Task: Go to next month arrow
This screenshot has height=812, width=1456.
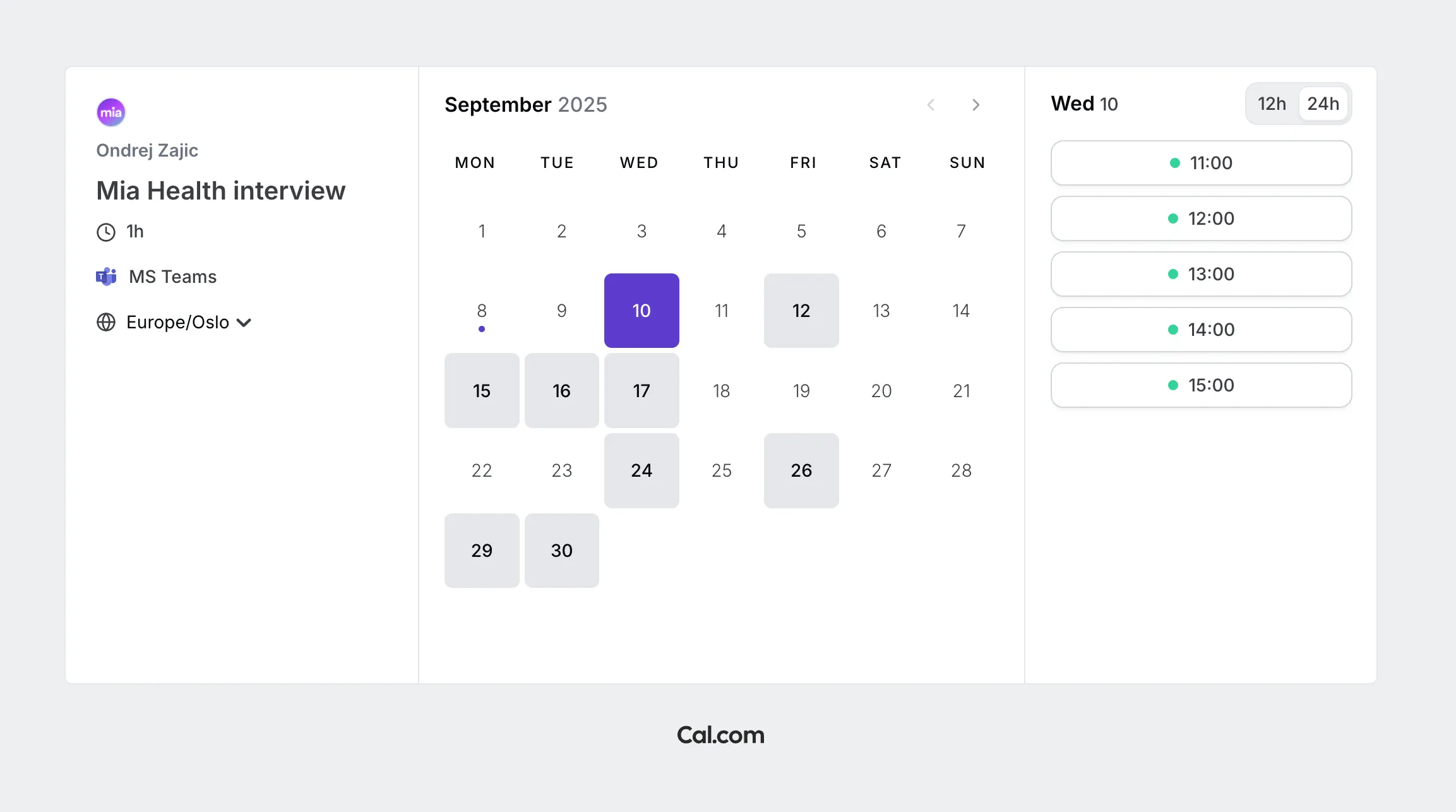Action: [976, 105]
